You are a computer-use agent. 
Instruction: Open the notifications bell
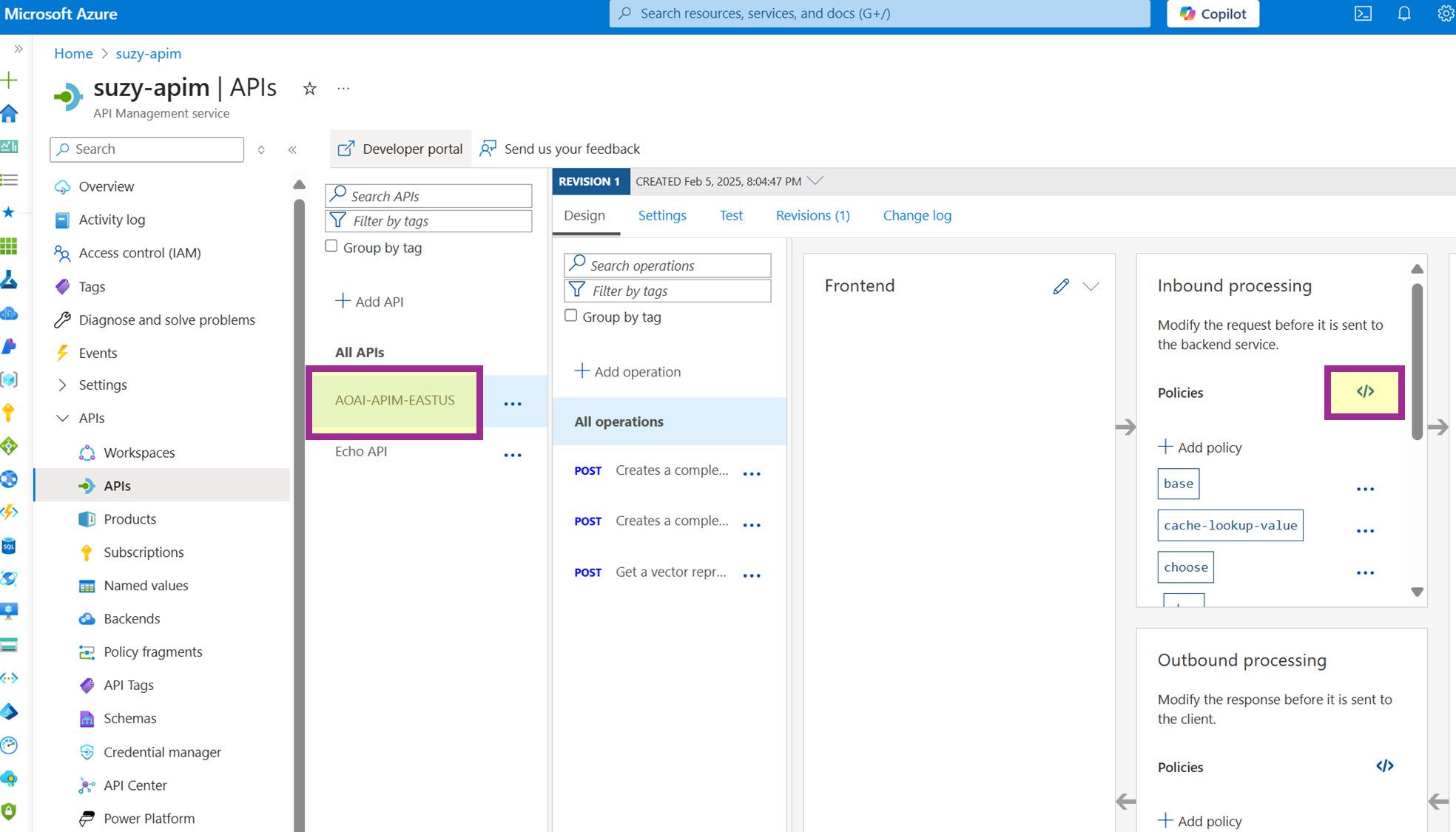1403,13
